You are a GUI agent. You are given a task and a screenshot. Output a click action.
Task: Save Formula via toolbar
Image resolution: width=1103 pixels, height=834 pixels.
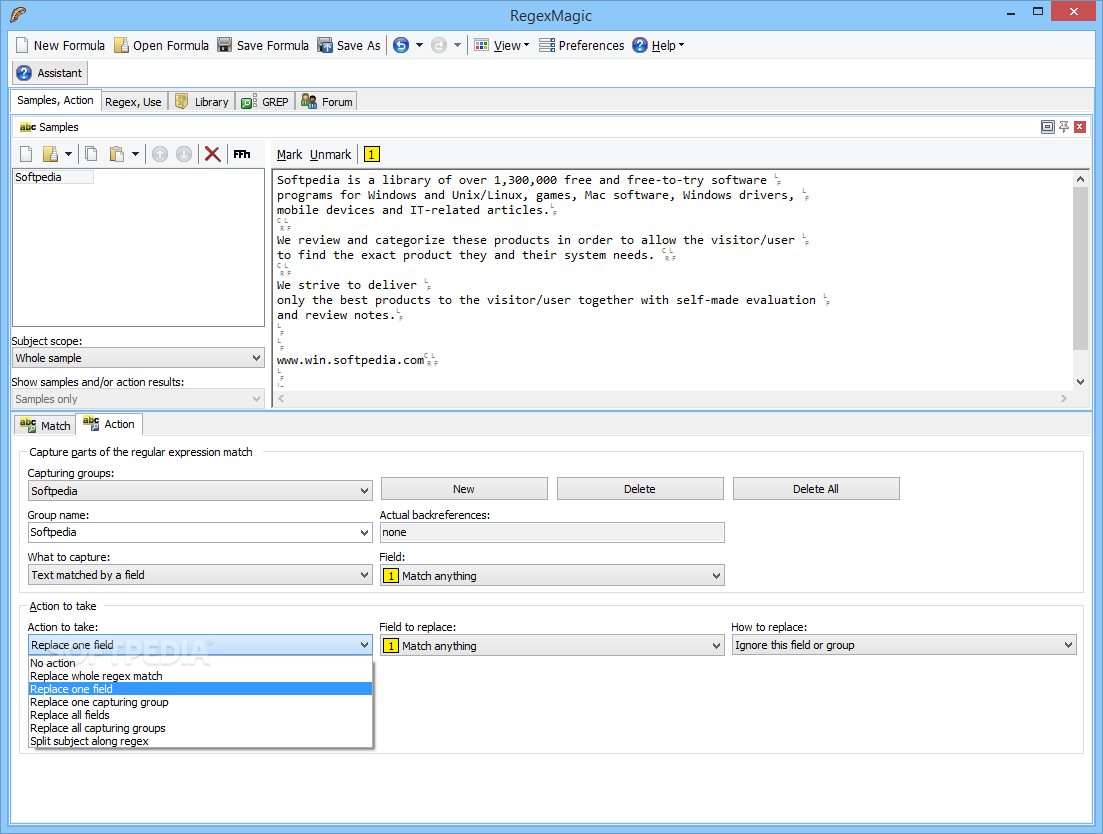(x=263, y=46)
